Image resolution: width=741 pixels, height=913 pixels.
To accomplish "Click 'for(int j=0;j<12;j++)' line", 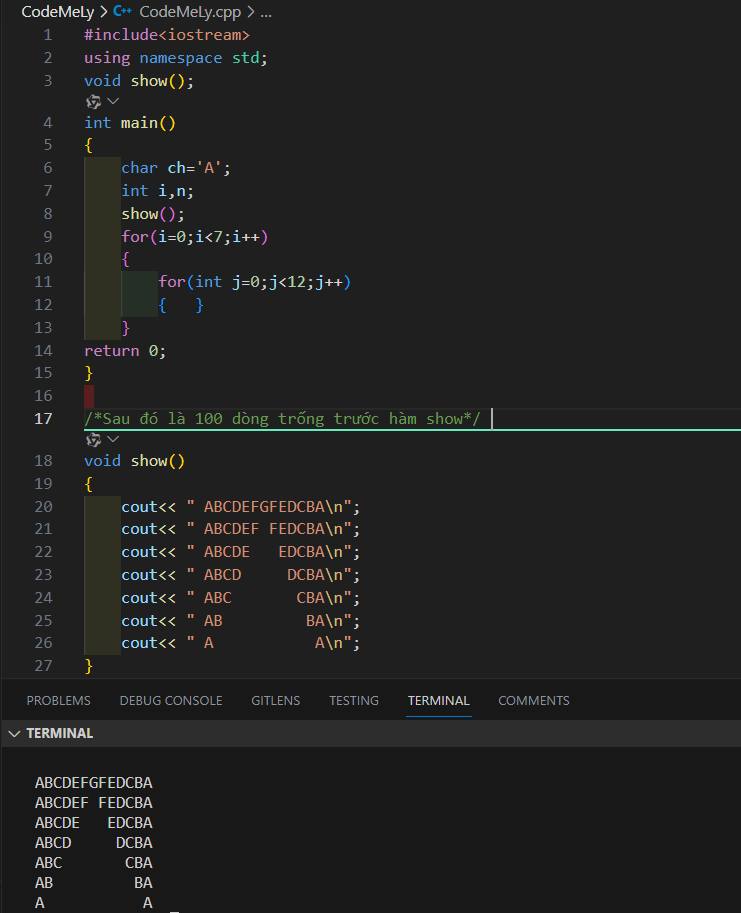I will (254, 282).
